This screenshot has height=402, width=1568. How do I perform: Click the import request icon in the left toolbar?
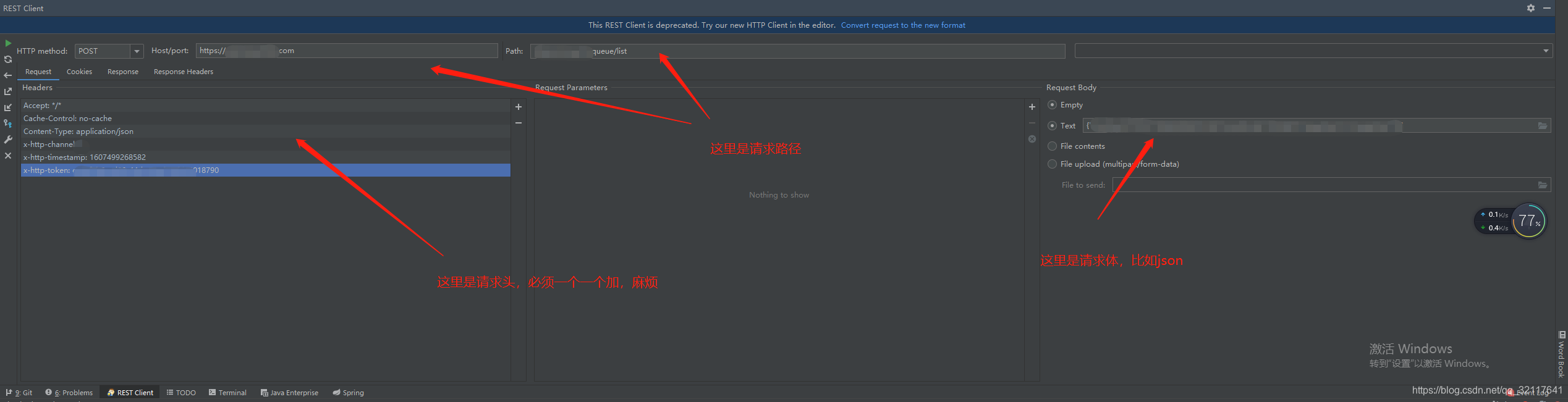(8, 107)
